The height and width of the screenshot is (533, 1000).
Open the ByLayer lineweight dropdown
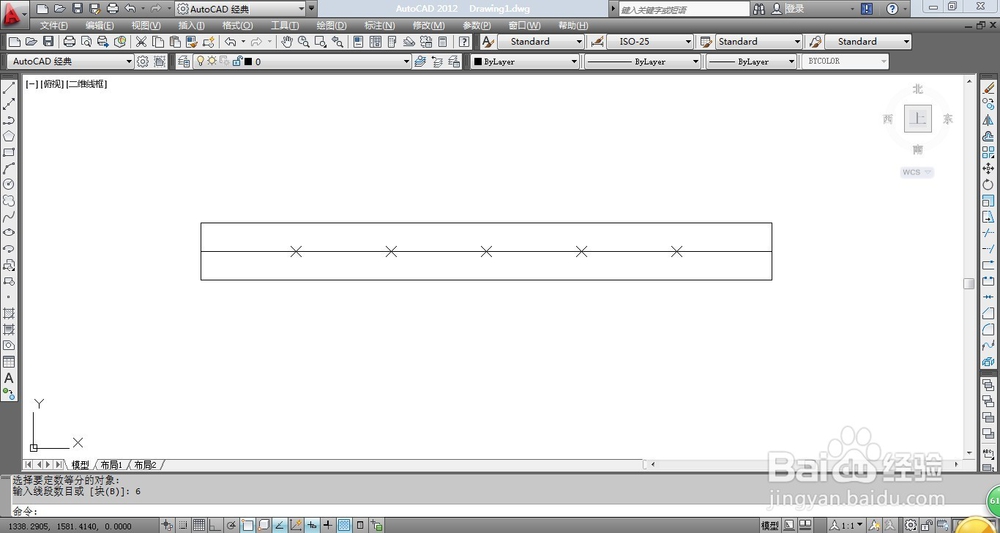point(751,62)
